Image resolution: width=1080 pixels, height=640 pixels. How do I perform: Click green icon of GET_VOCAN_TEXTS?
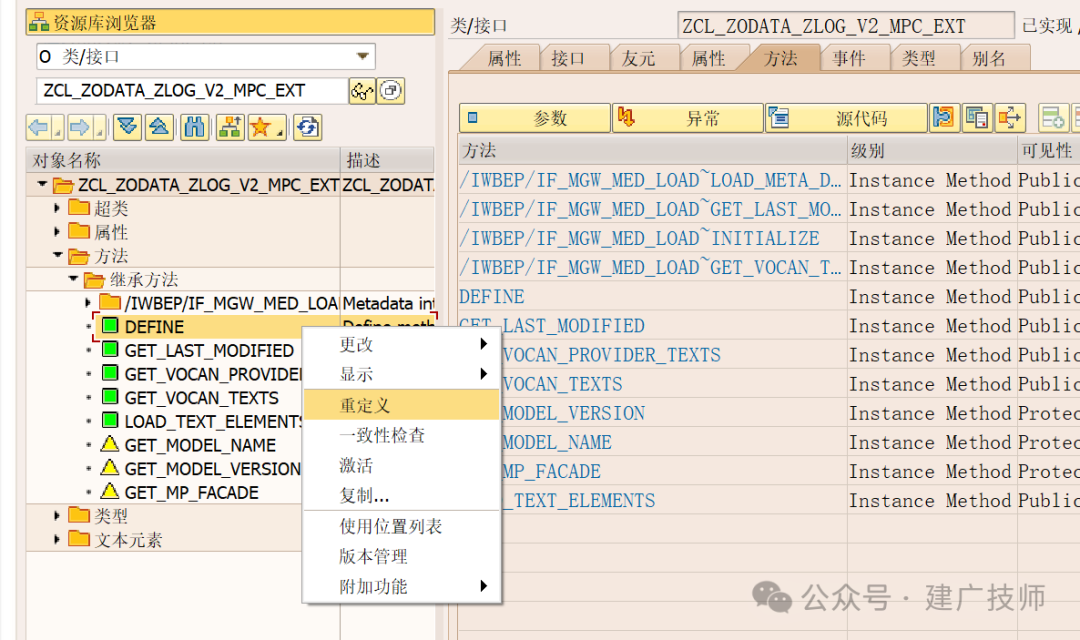pyautogui.click(x=110, y=397)
